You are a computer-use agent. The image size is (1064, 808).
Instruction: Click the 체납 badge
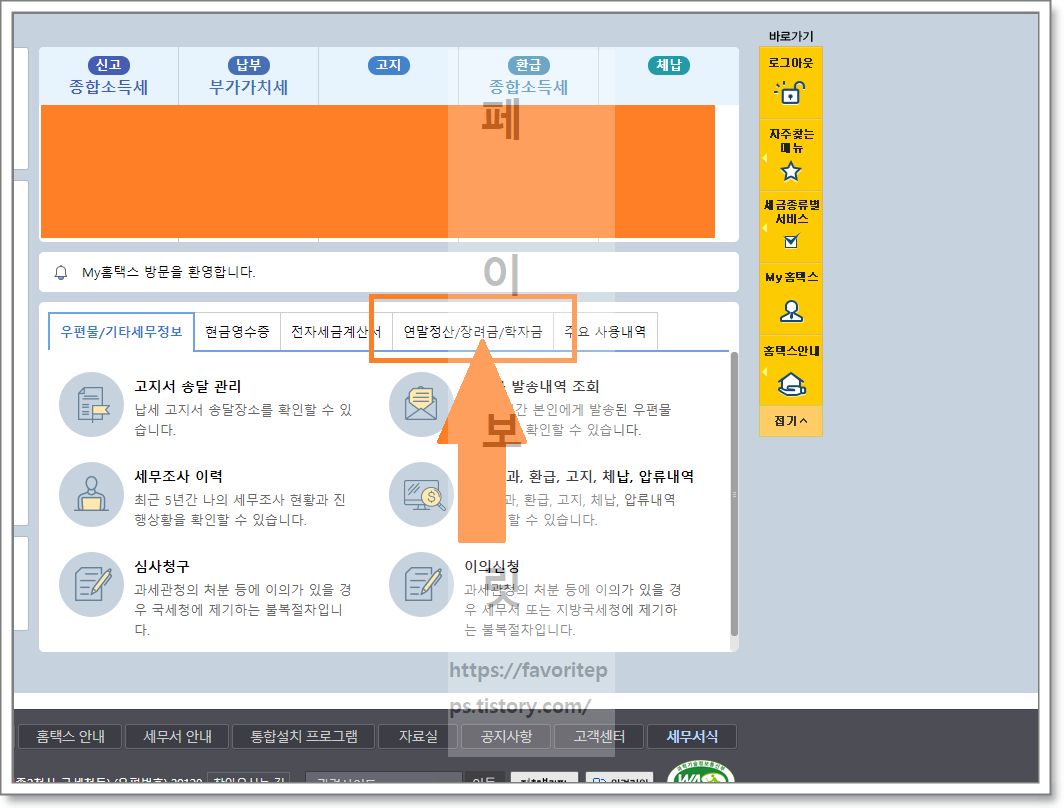pyautogui.click(x=668, y=65)
